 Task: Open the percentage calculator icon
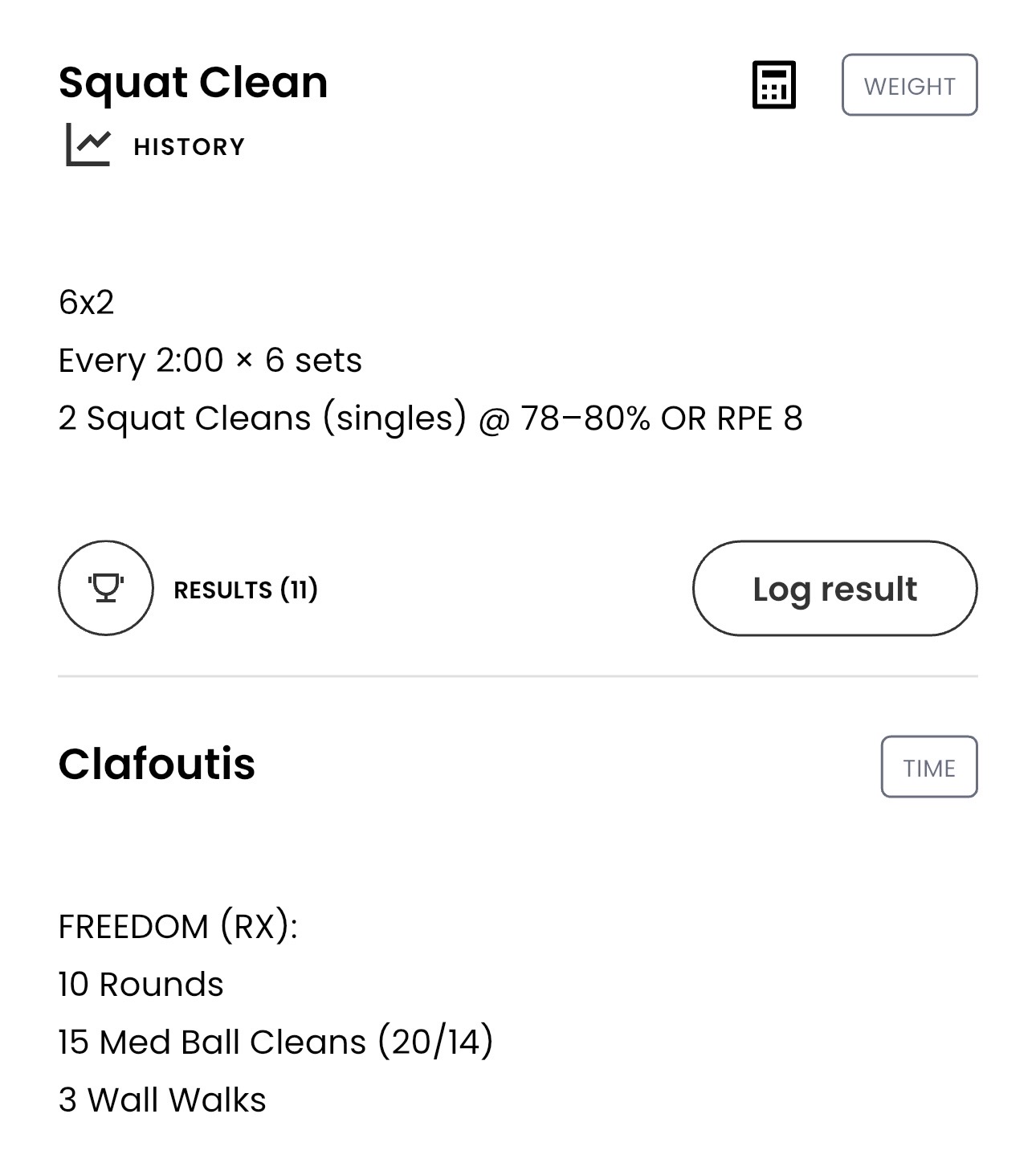[773, 84]
